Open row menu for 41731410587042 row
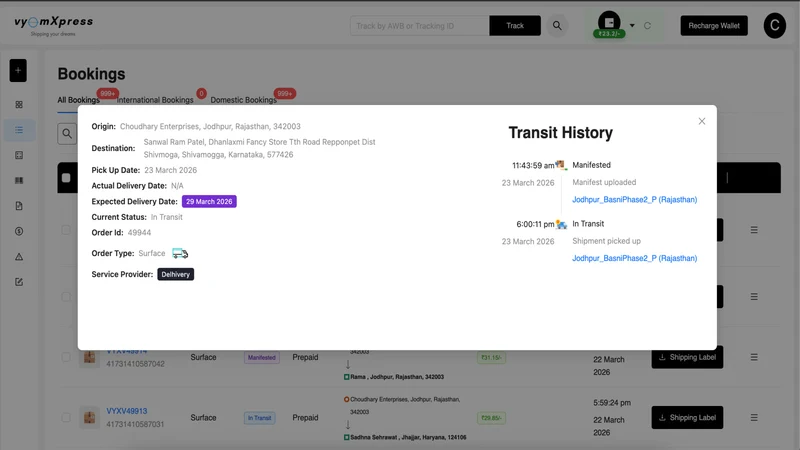This screenshot has width=800, height=450. 754,357
